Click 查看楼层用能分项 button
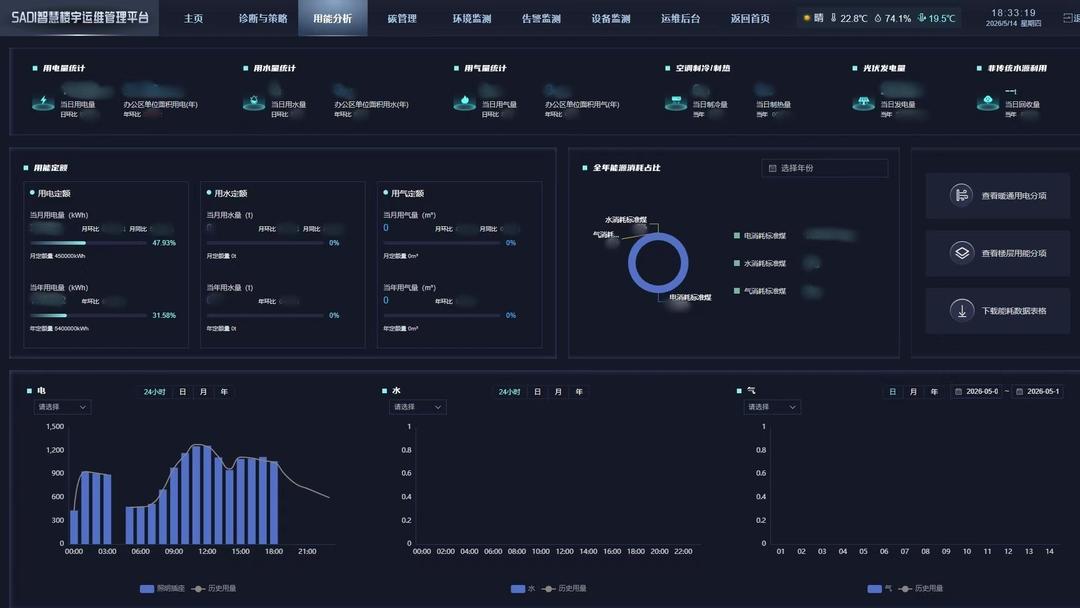 [997, 253]
